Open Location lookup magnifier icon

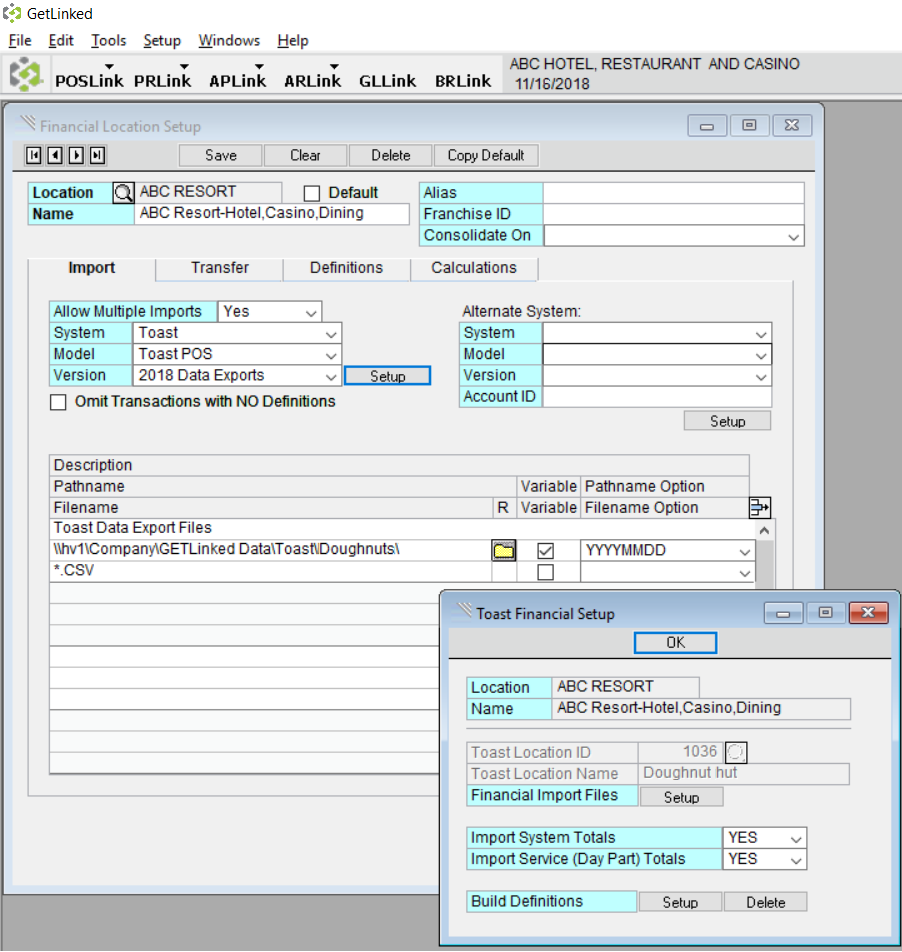pos(123,192)
